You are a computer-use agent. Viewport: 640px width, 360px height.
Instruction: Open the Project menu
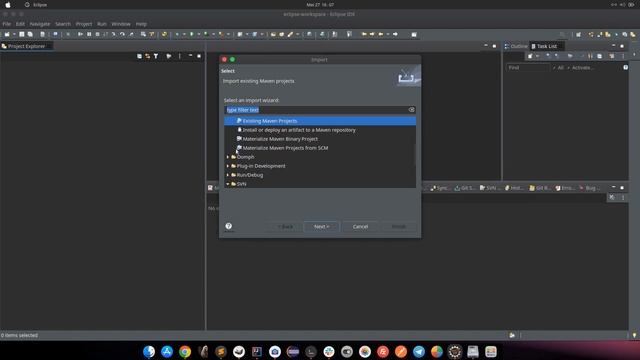[84, 24]
